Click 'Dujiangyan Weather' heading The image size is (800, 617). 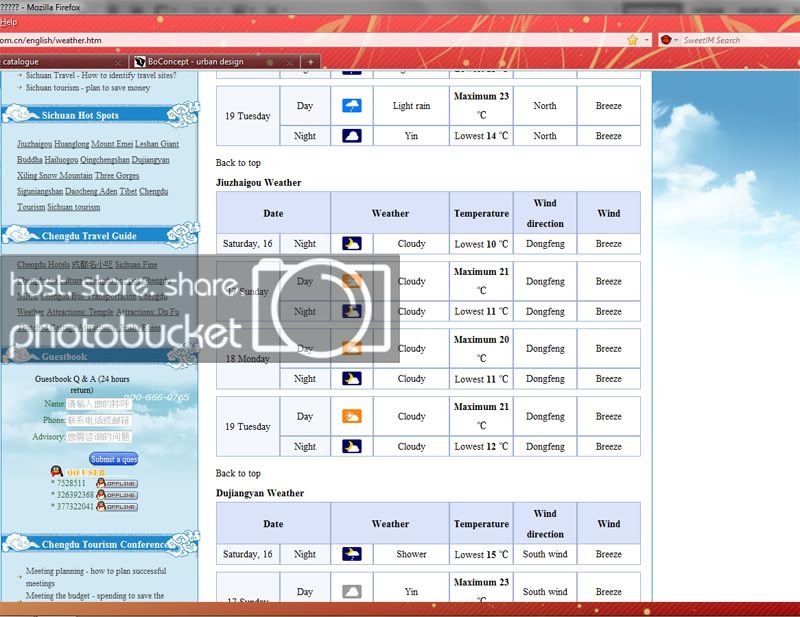(x=260, y=493)
